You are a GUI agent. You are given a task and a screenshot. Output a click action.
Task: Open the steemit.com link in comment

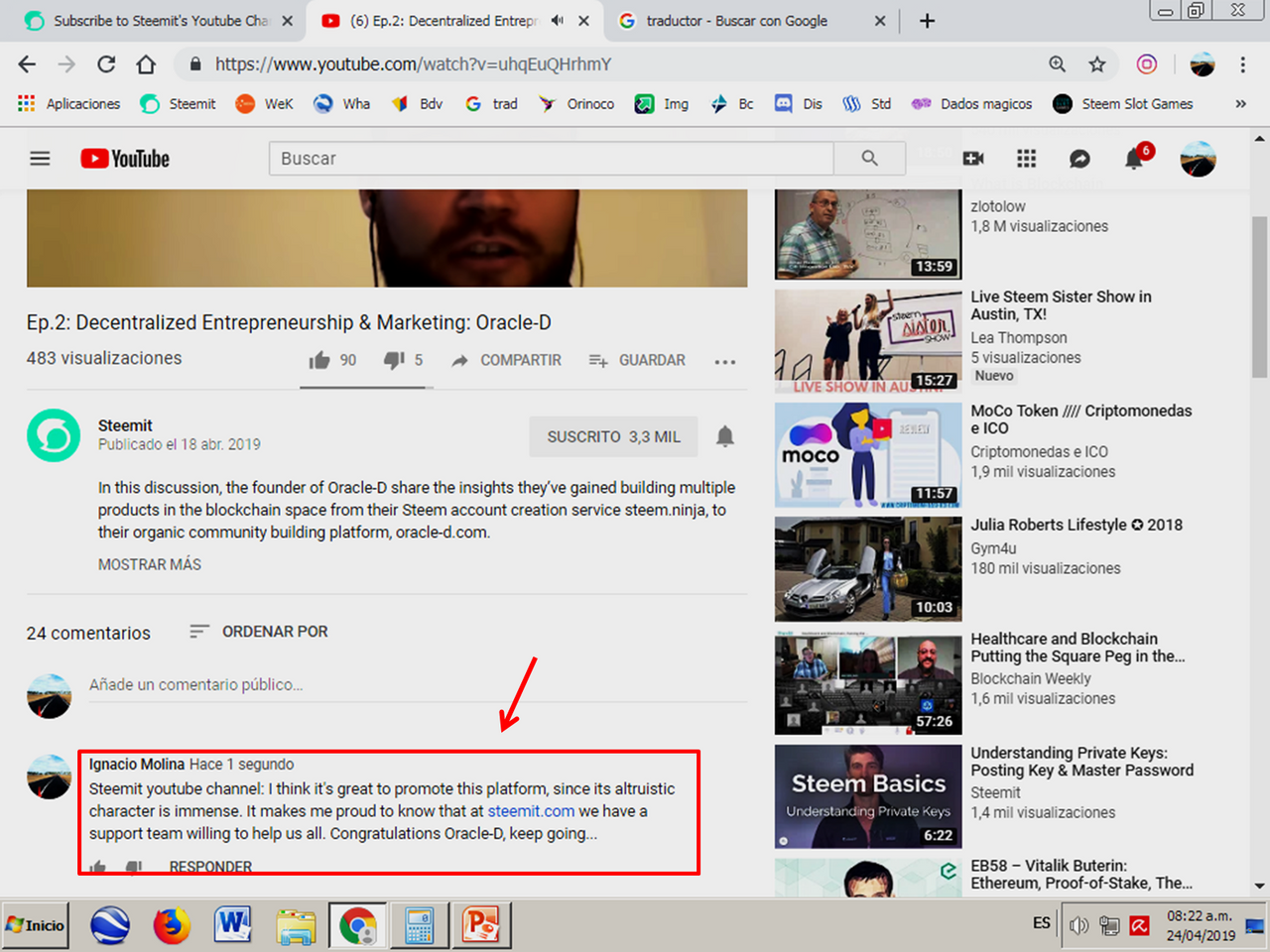click(x=531, y=811)
